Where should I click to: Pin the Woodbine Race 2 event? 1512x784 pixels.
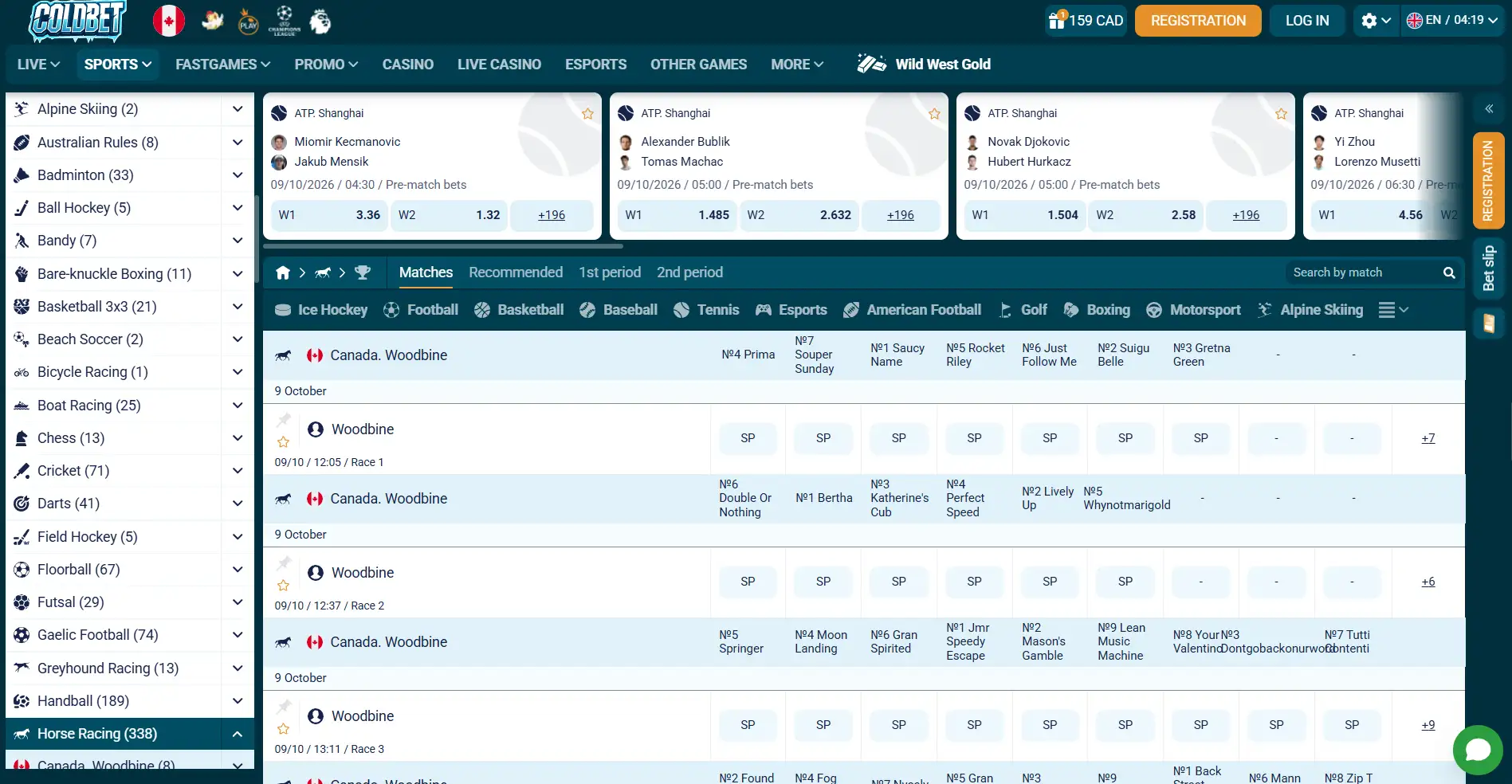pos(284,563)
